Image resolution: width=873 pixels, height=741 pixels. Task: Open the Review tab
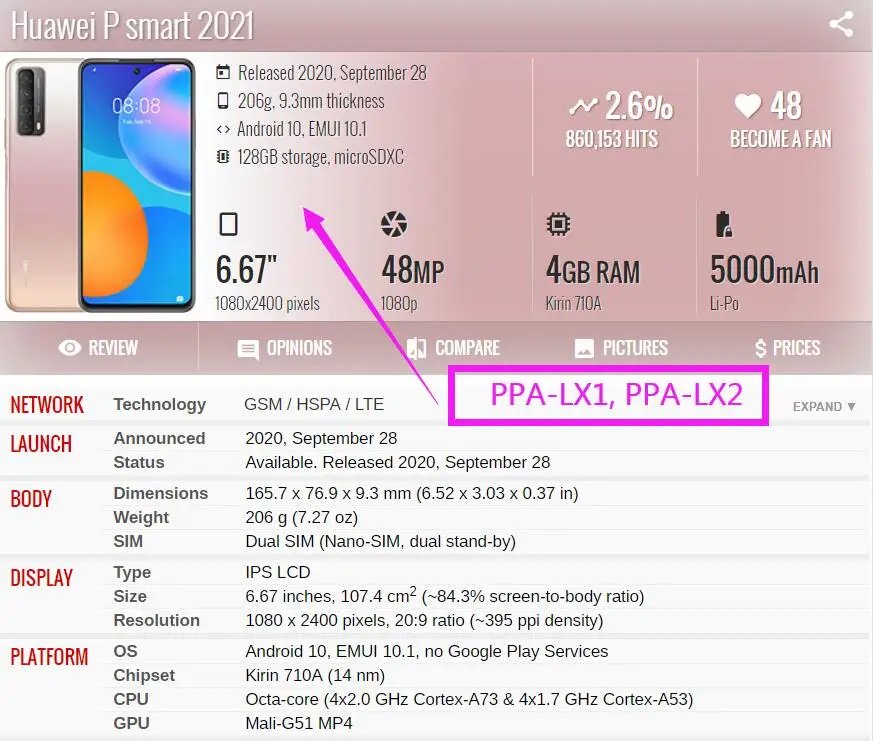(x=99, y=348)
